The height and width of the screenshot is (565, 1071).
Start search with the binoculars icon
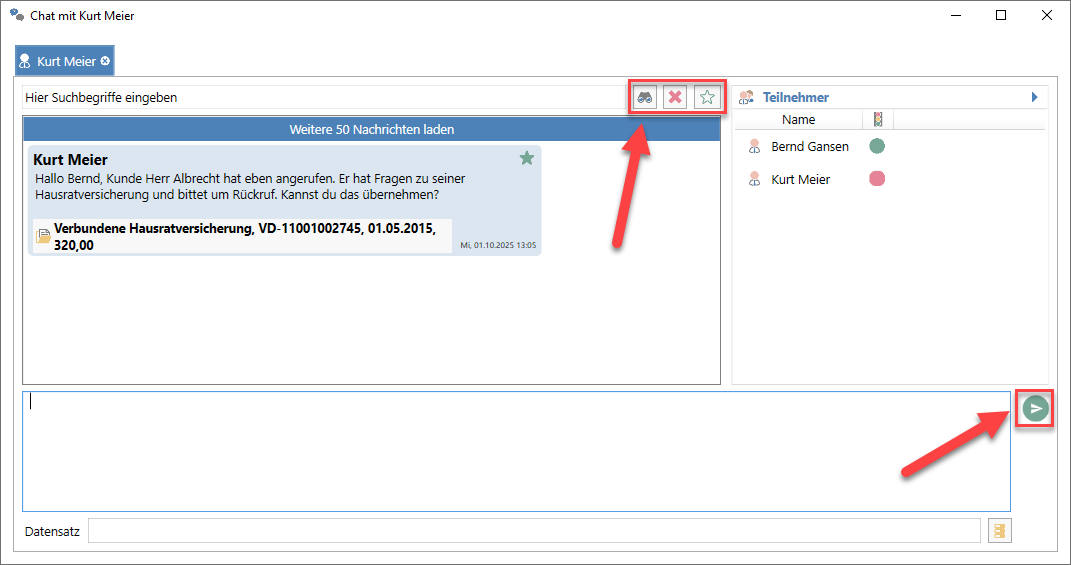point(645,98)
